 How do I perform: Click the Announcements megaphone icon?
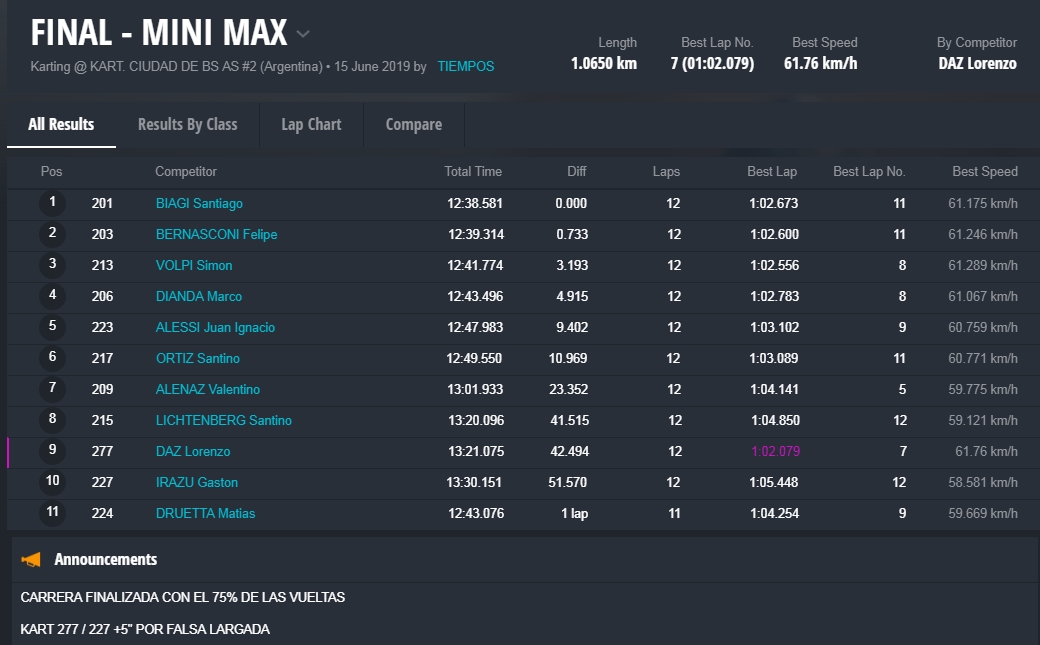(31, 559)
